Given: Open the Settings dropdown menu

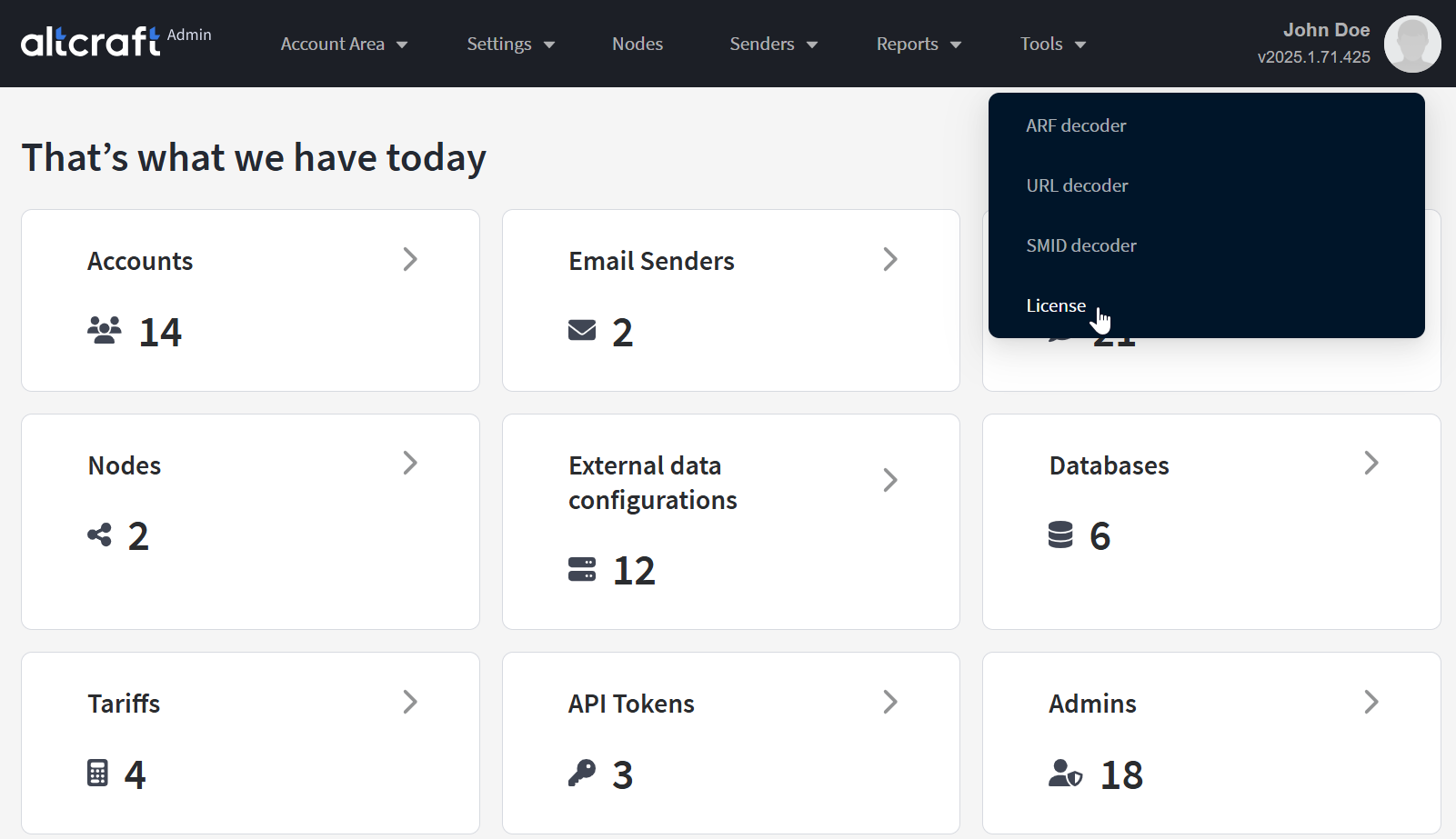Looking at the screenshot, I should tap(510, 44).
